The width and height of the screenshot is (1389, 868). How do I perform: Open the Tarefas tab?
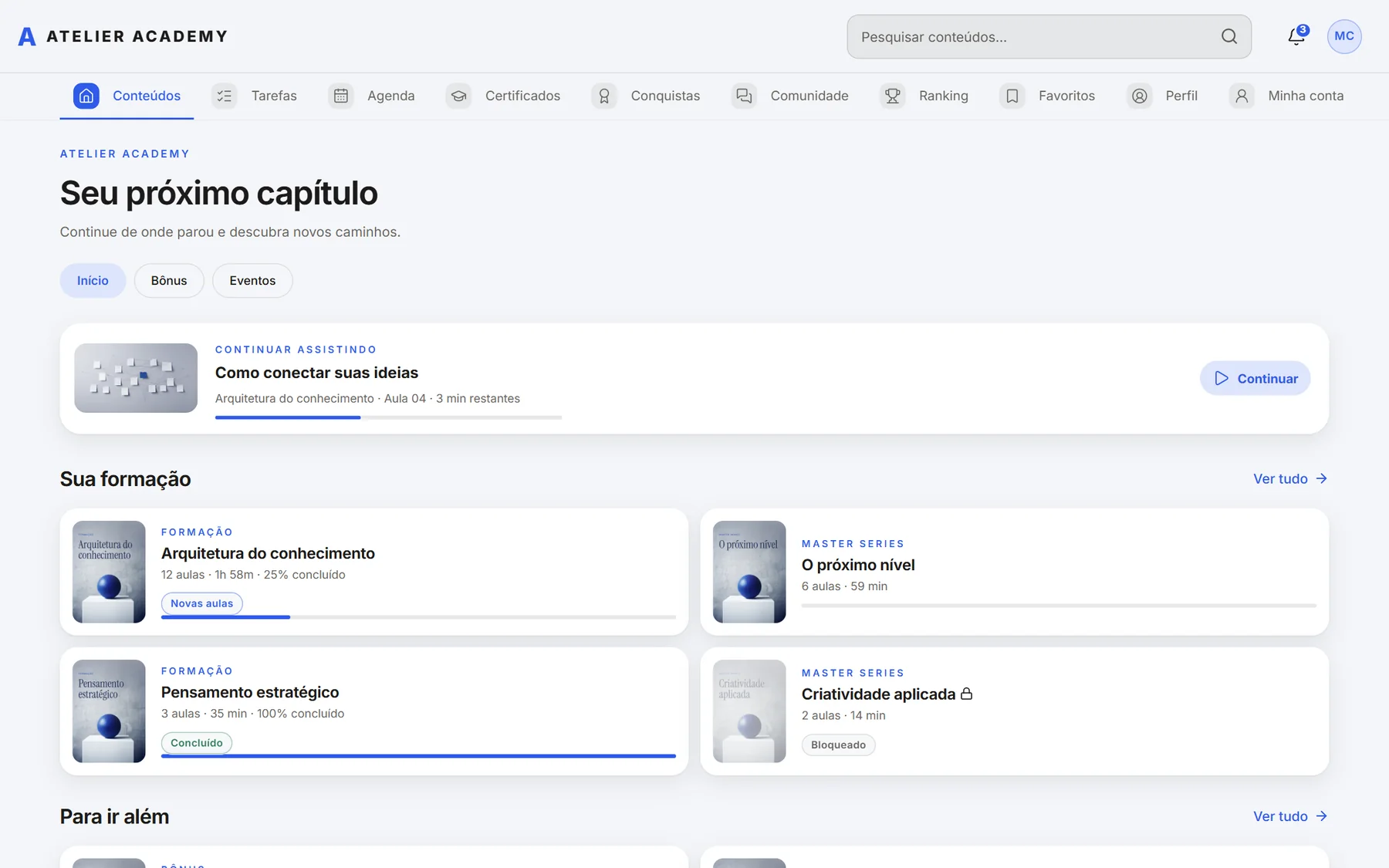pos(255,96)
